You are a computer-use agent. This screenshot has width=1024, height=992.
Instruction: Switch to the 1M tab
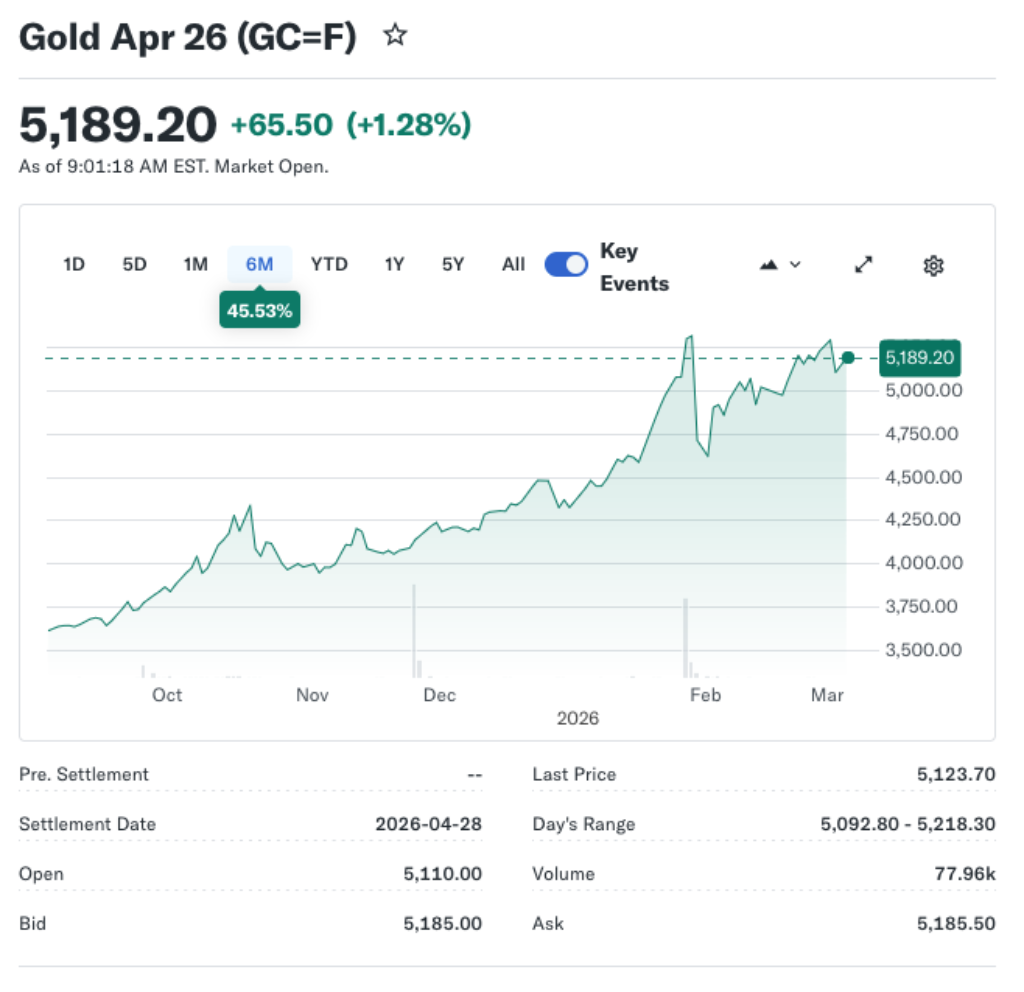(195, 264)
